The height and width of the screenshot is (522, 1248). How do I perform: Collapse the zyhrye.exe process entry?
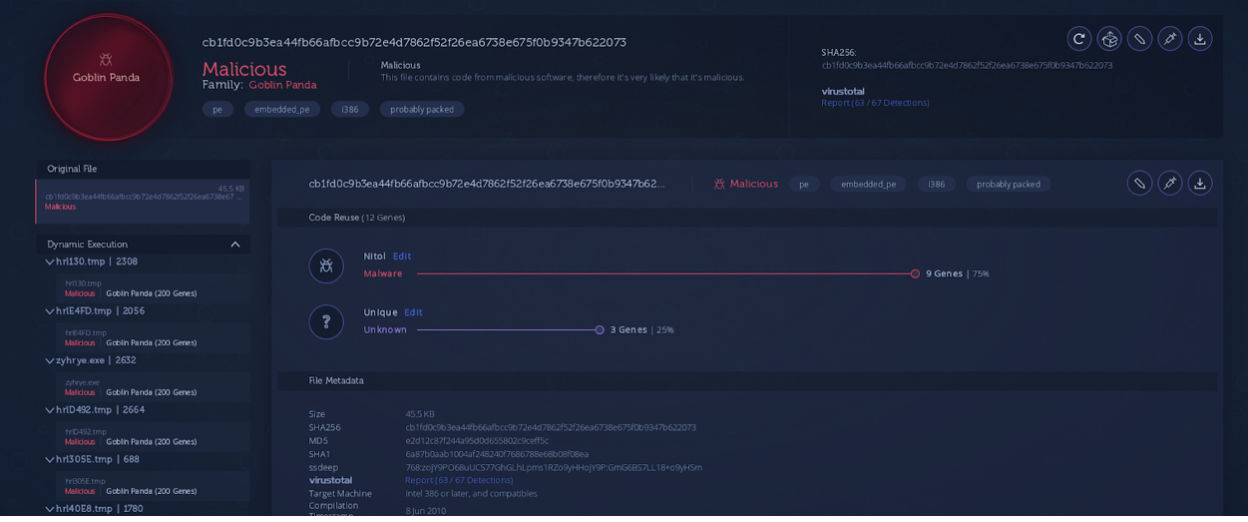coord(49,361)
